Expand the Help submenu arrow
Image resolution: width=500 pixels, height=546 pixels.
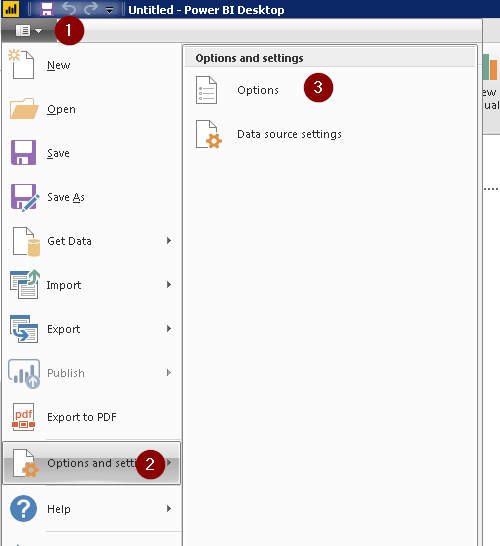[169, 508]
